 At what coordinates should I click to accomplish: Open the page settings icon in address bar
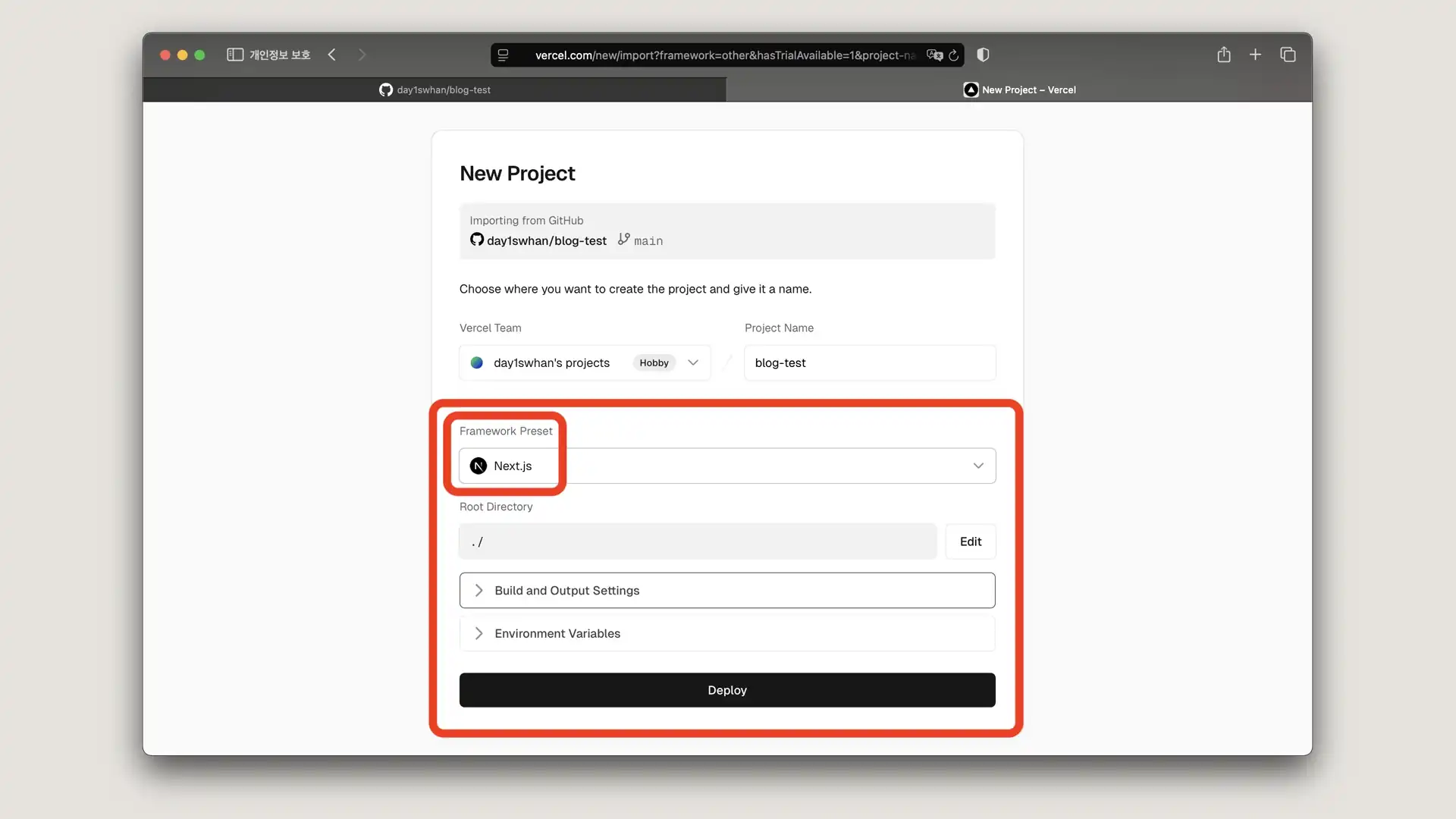(503, 55)
